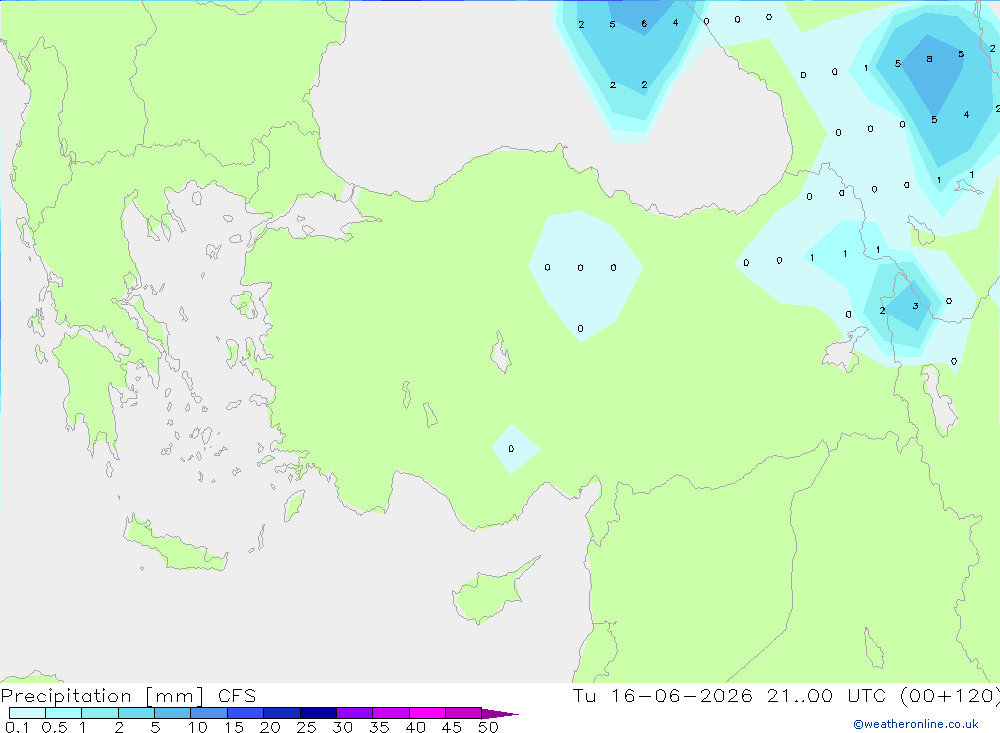Click the 25–30 mm purple legend box
The image size is (1000, 733).
[318, 713]
